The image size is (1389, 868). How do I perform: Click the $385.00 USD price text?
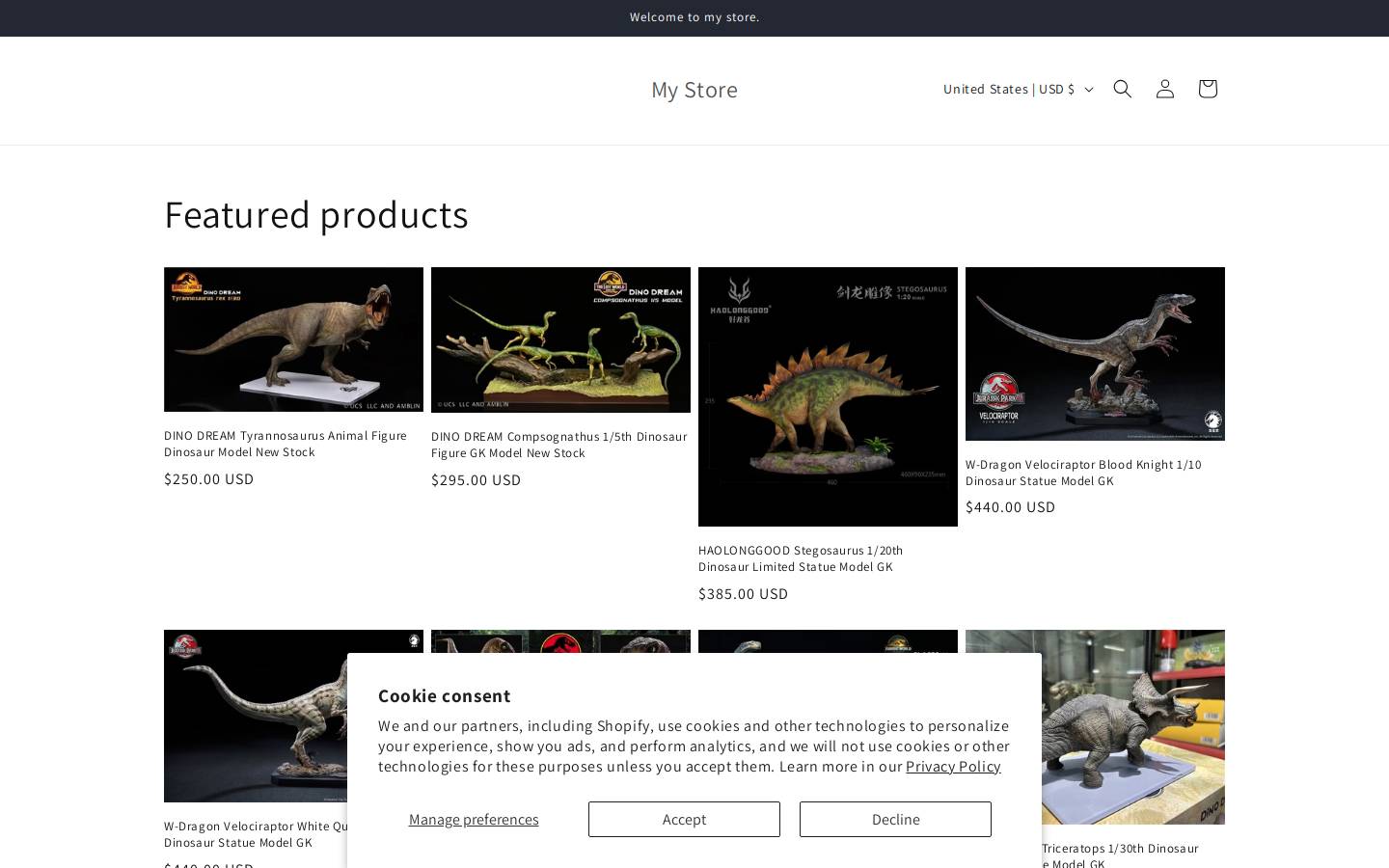[x=744, y=593]
